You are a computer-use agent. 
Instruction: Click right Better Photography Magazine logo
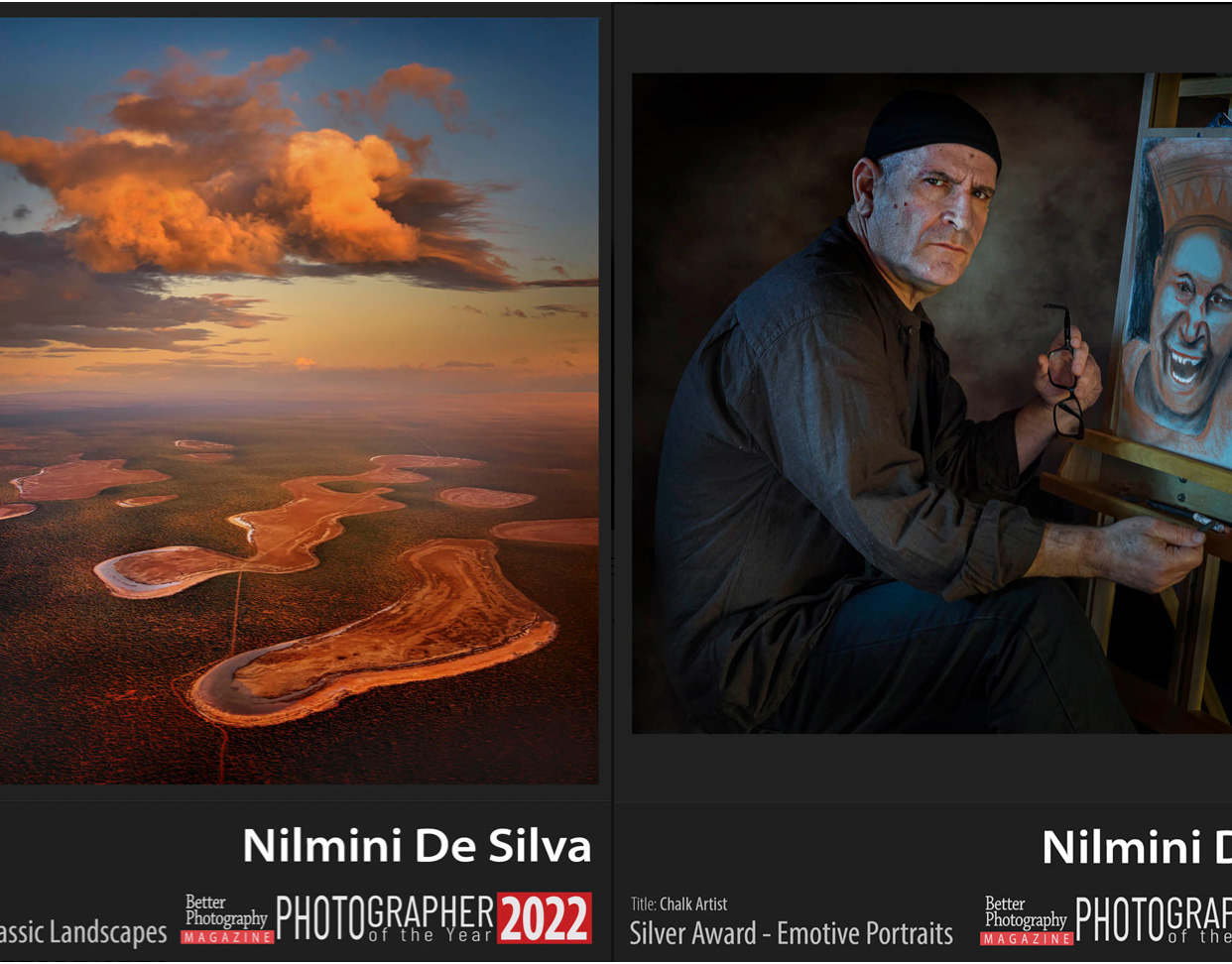pos(1027,919)
